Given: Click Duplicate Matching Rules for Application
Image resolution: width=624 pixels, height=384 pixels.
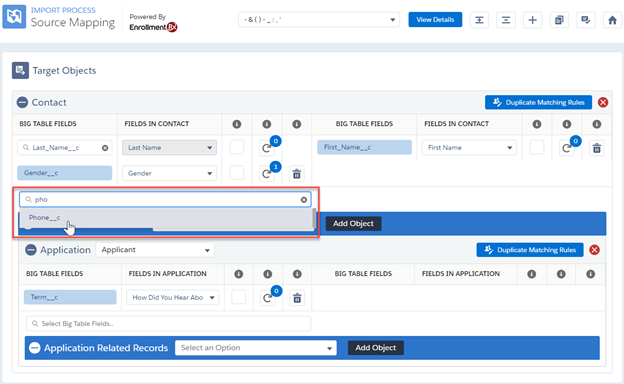Looking at the screenshot, I should (x=530, y=250).
